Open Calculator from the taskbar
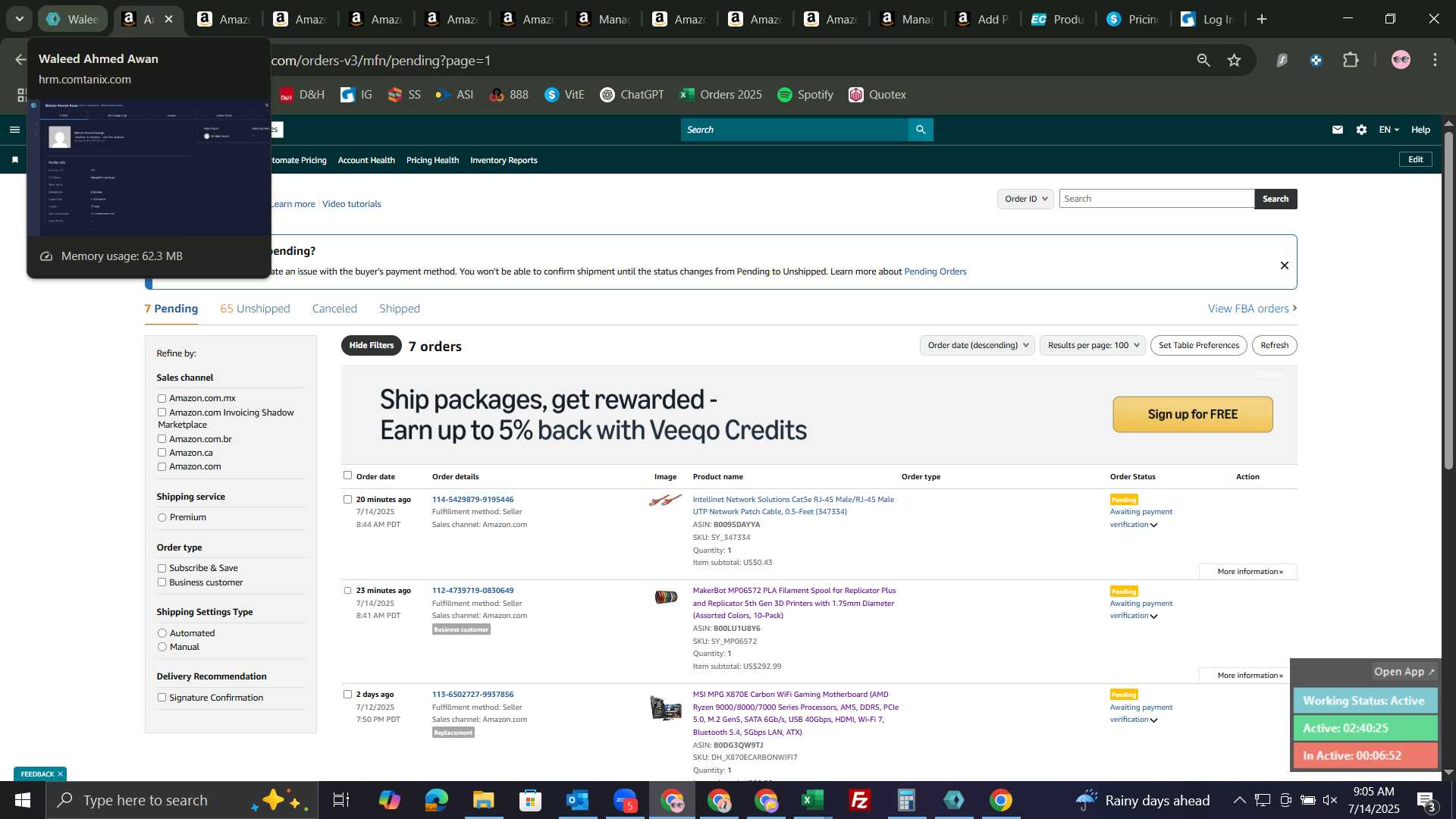This screenshot has width=1456, height=819. (907, 800)
